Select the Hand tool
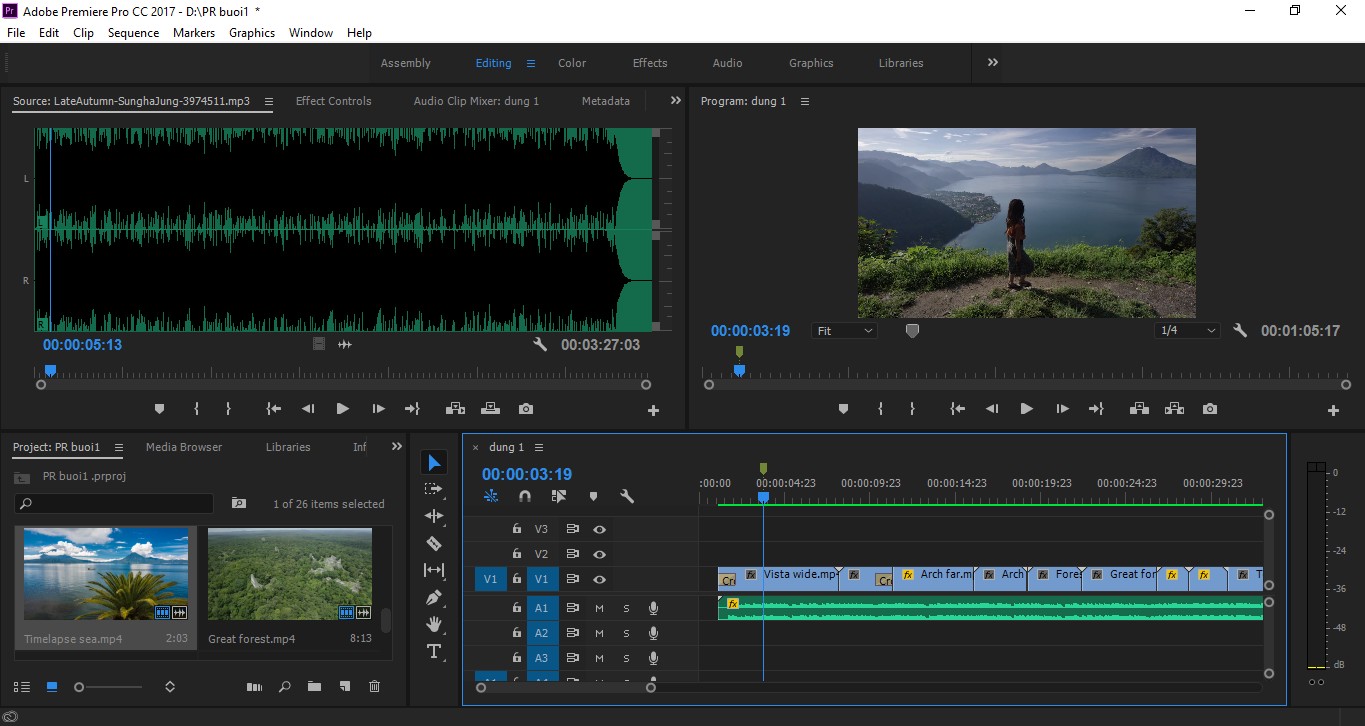1365x726 pixels. pos(434,624)
